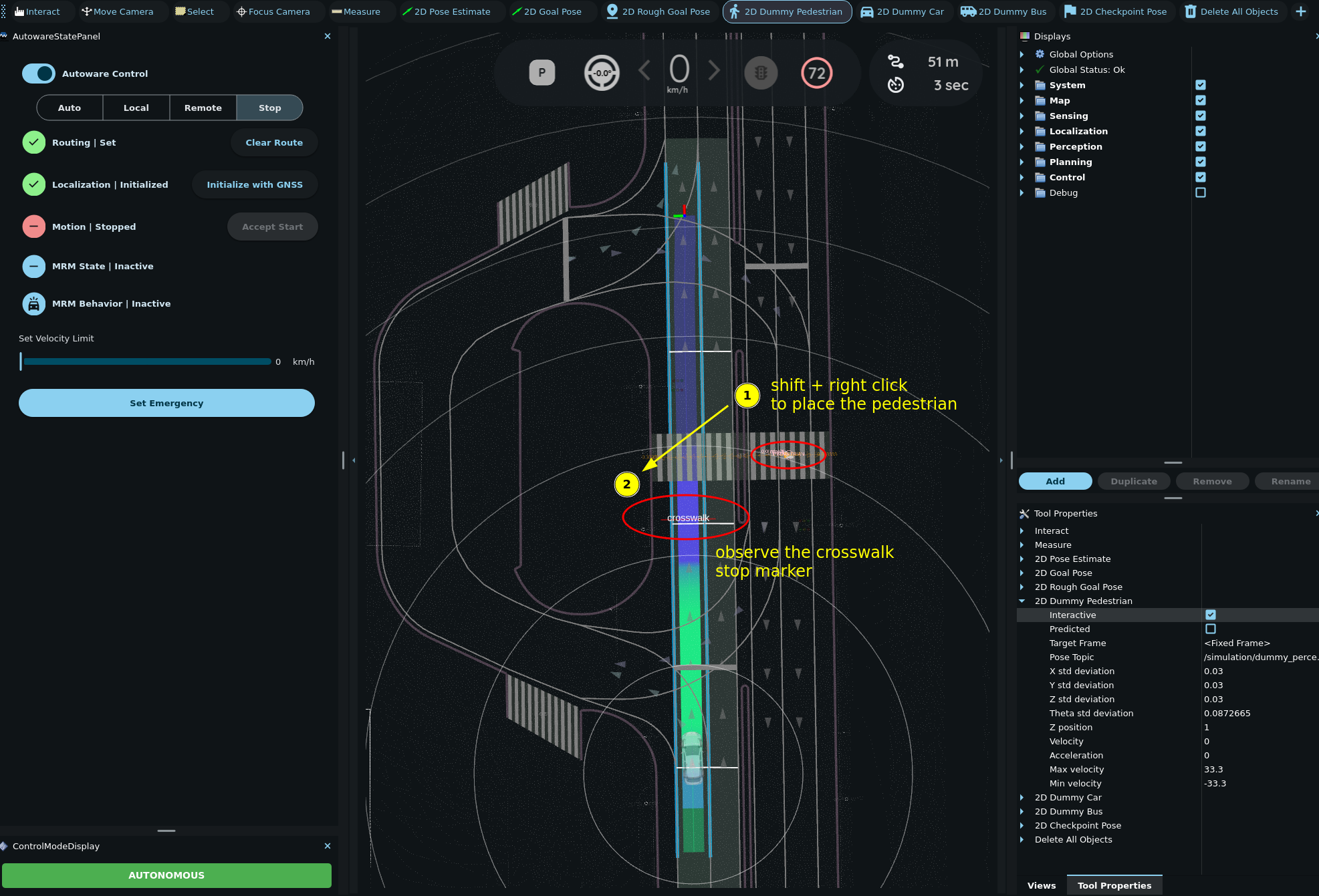Click the Set Velocity Limit slider

coord(147,361)
